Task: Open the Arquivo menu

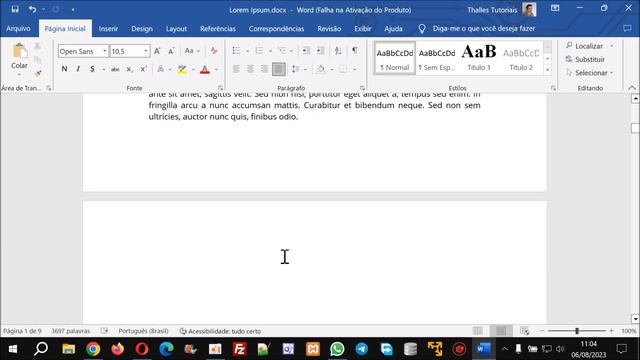Action: (18, 29)
